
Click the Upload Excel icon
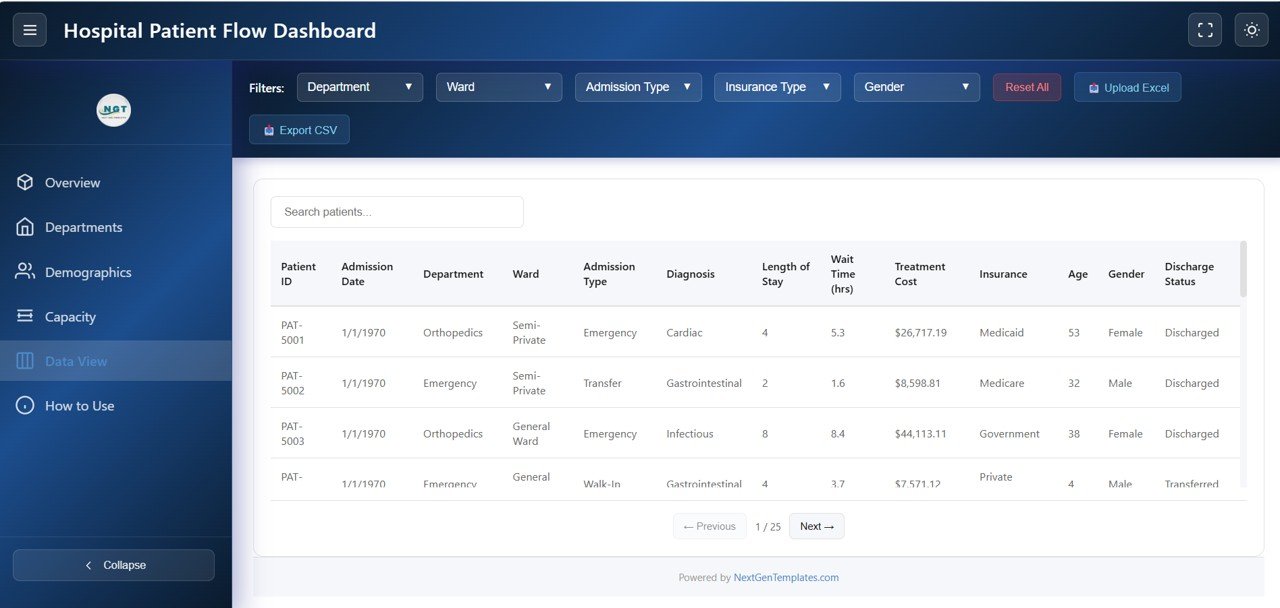click(x=1093, y=87)
